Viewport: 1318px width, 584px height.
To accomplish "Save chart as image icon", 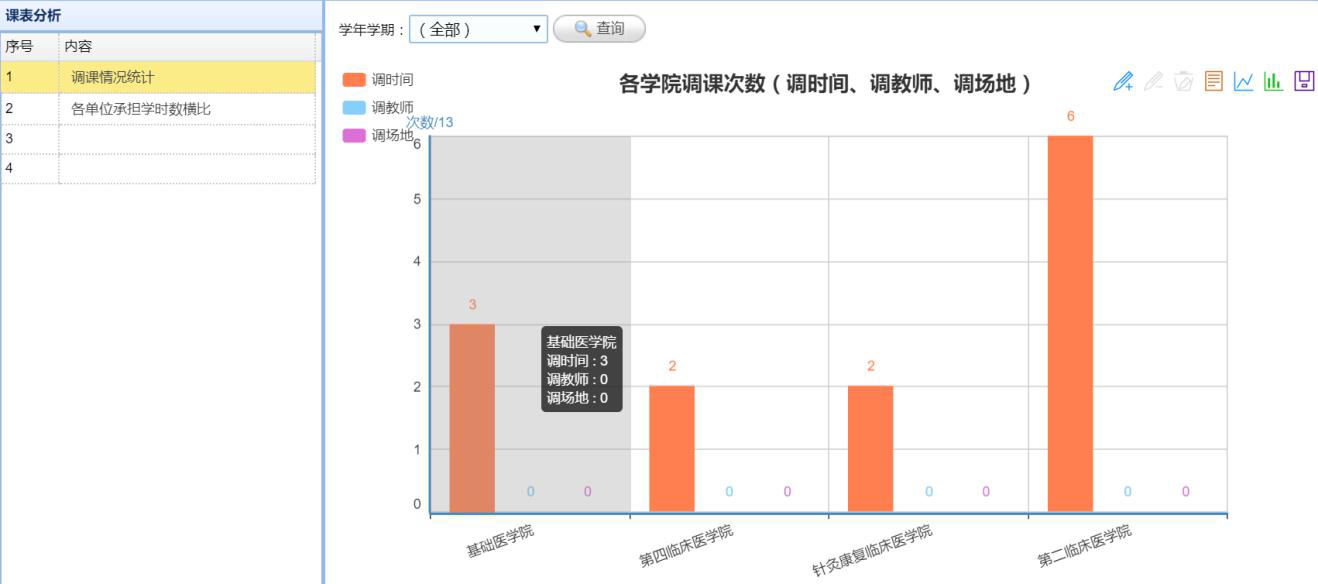I will pos(1303,82).
